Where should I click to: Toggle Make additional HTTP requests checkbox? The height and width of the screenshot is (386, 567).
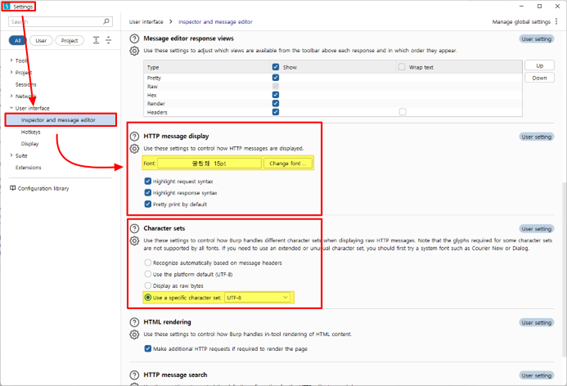[148, 349]
